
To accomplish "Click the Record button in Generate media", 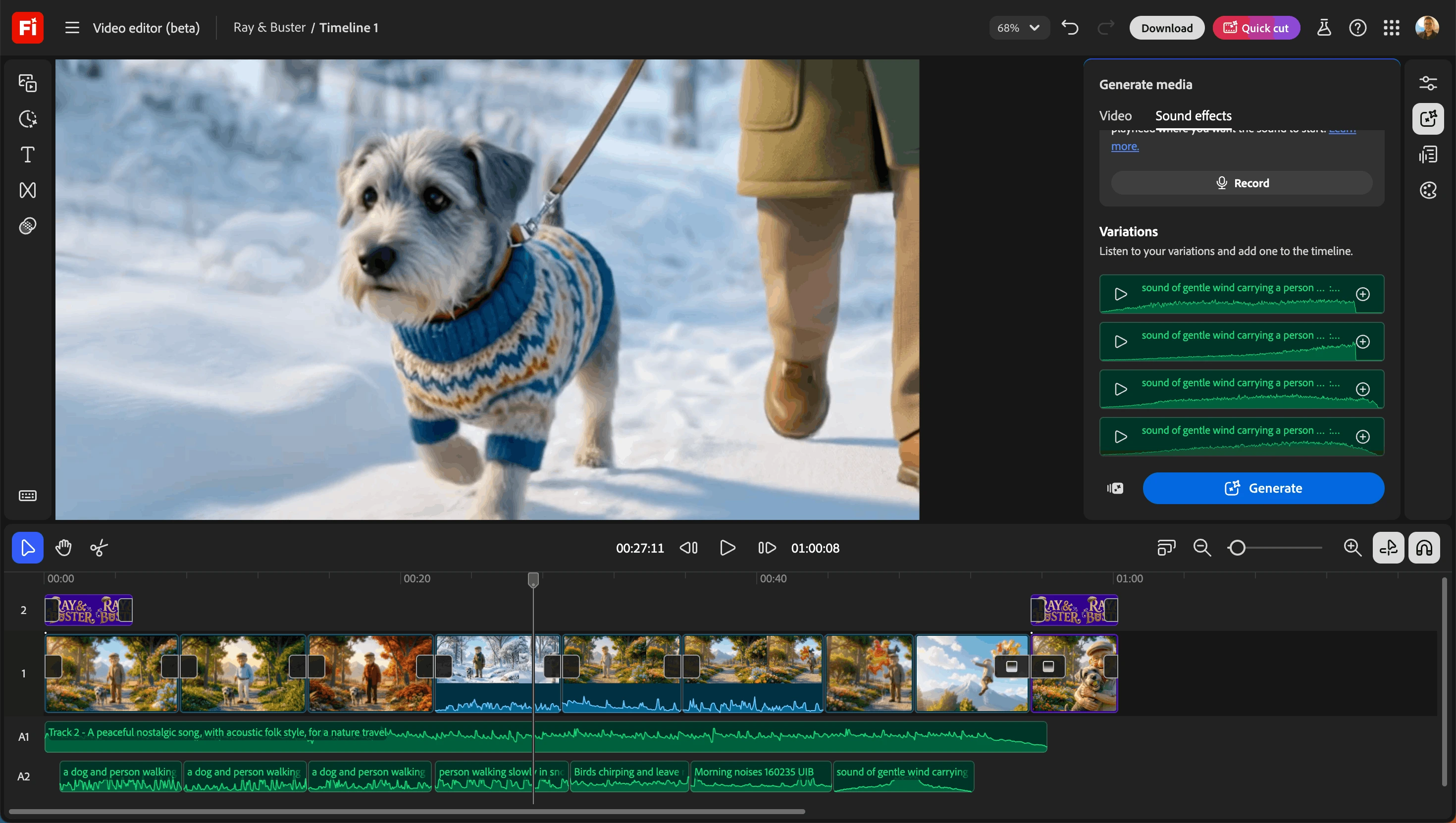I will click(x=1241, y=182).
